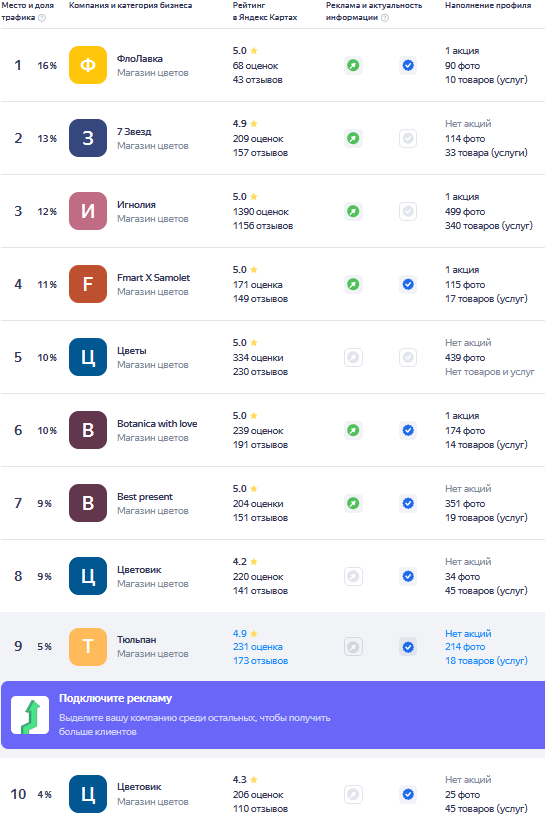The height and width of the screenshot is (825, 545).
Task: Click the blue verified checkmark for ФлоЛавка
Action: tap(408, 65)
